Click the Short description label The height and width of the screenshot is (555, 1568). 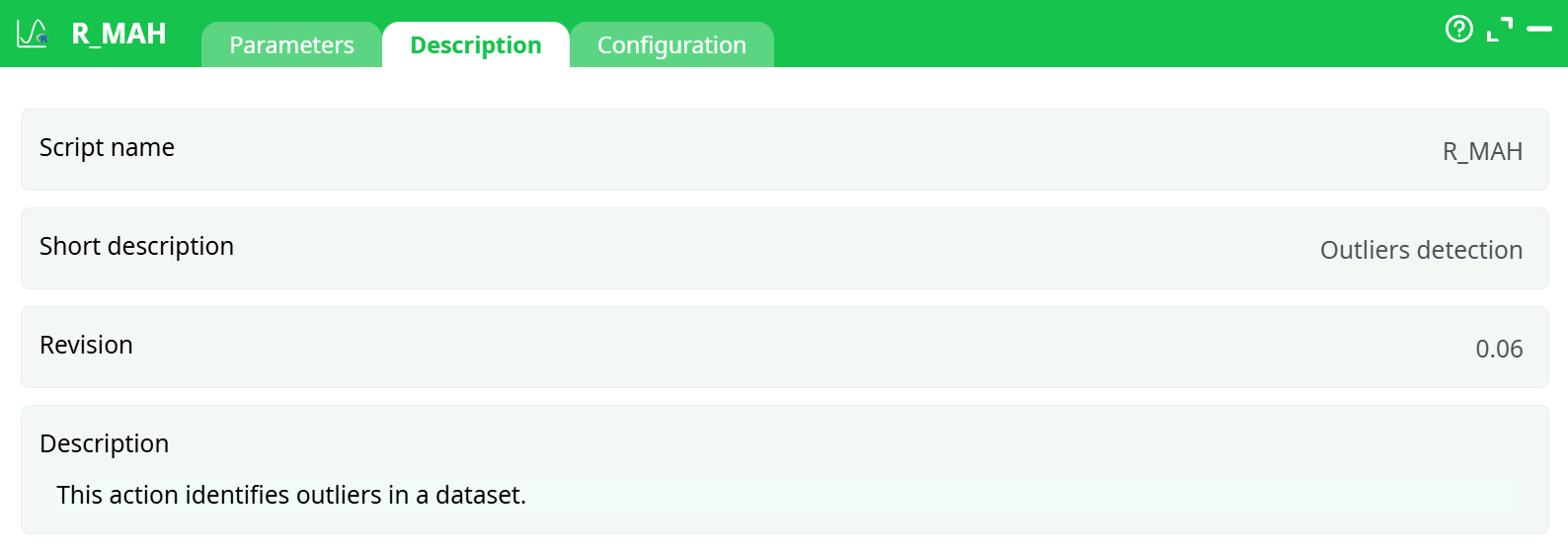point(136,247)
